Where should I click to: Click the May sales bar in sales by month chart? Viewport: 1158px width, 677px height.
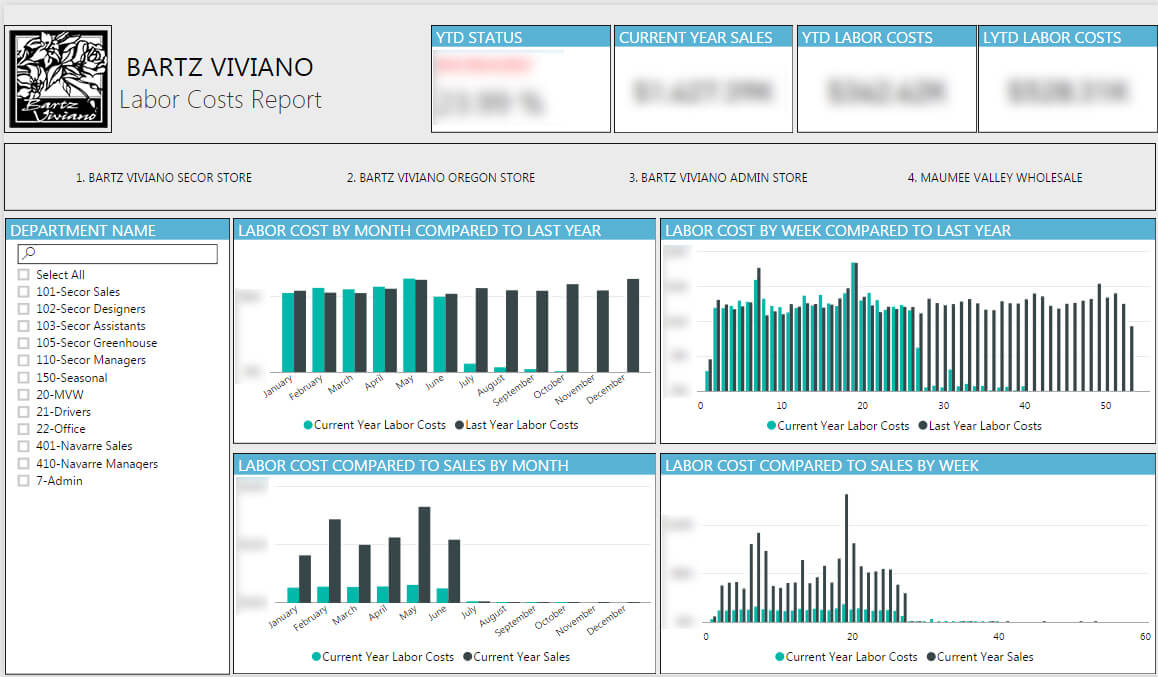424,554
